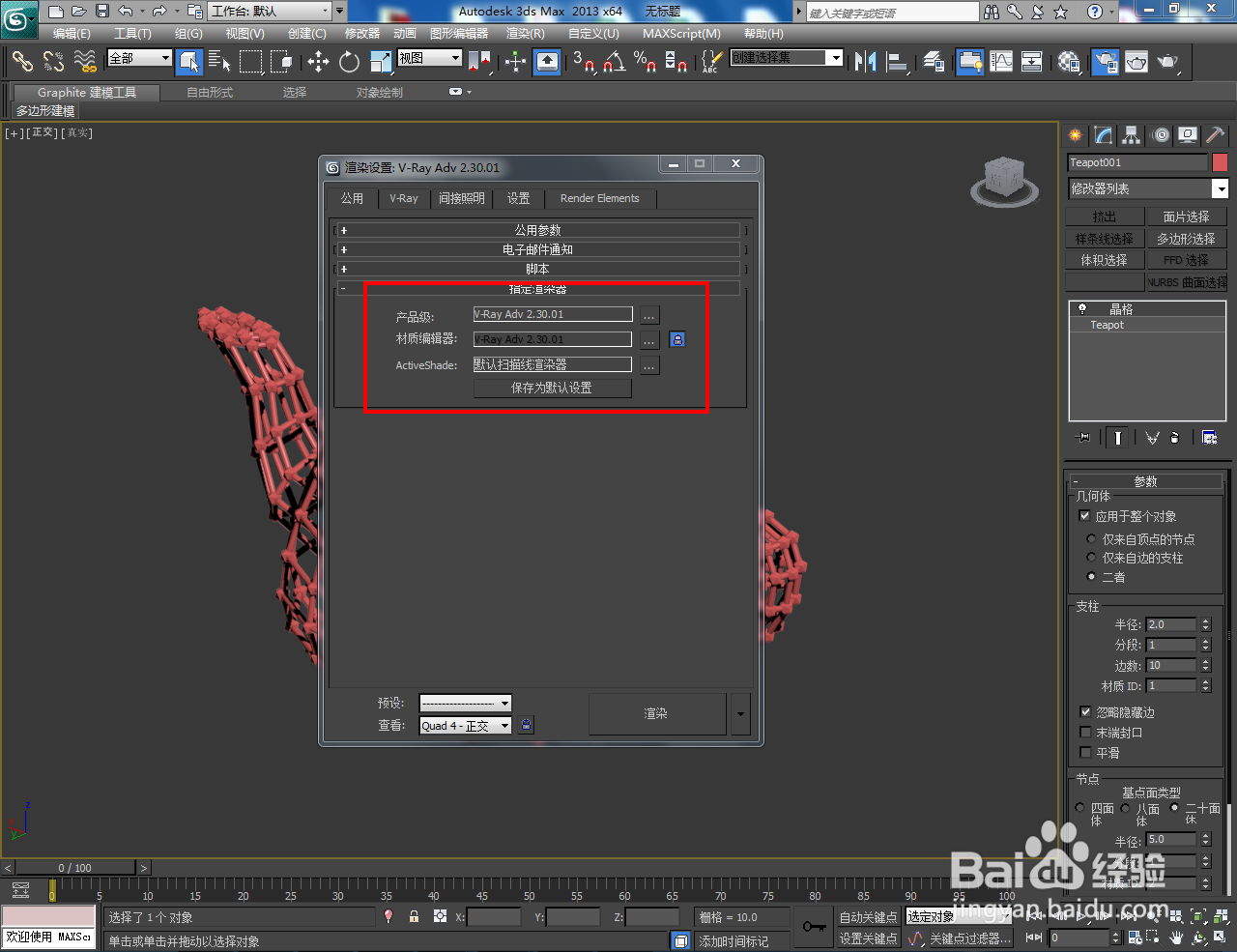The image size is (1237, 952).
Task: Open the 预设 dropdown in render dialog
Action: coord(465,703)
